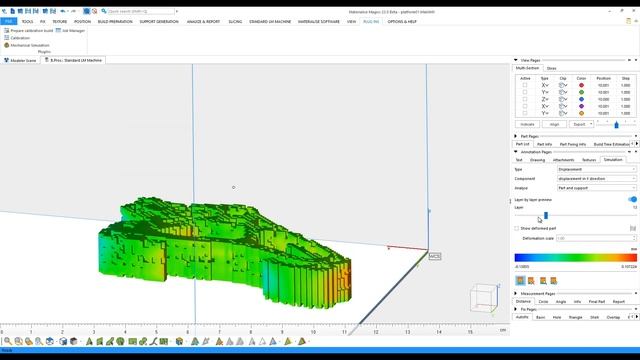Check the Show deformed part checkbox
Viewport: 640px width, 360px height.
[517, 228]
